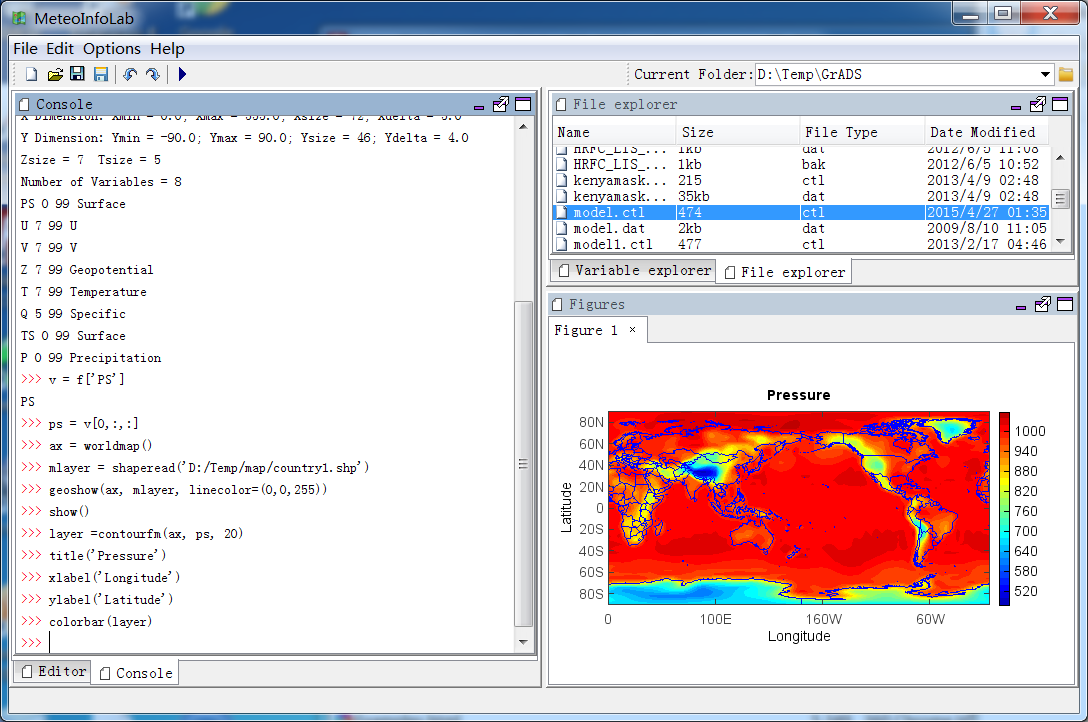
Task: Click the 'ax = worldmap()' console line
Action: pos(101,446)
